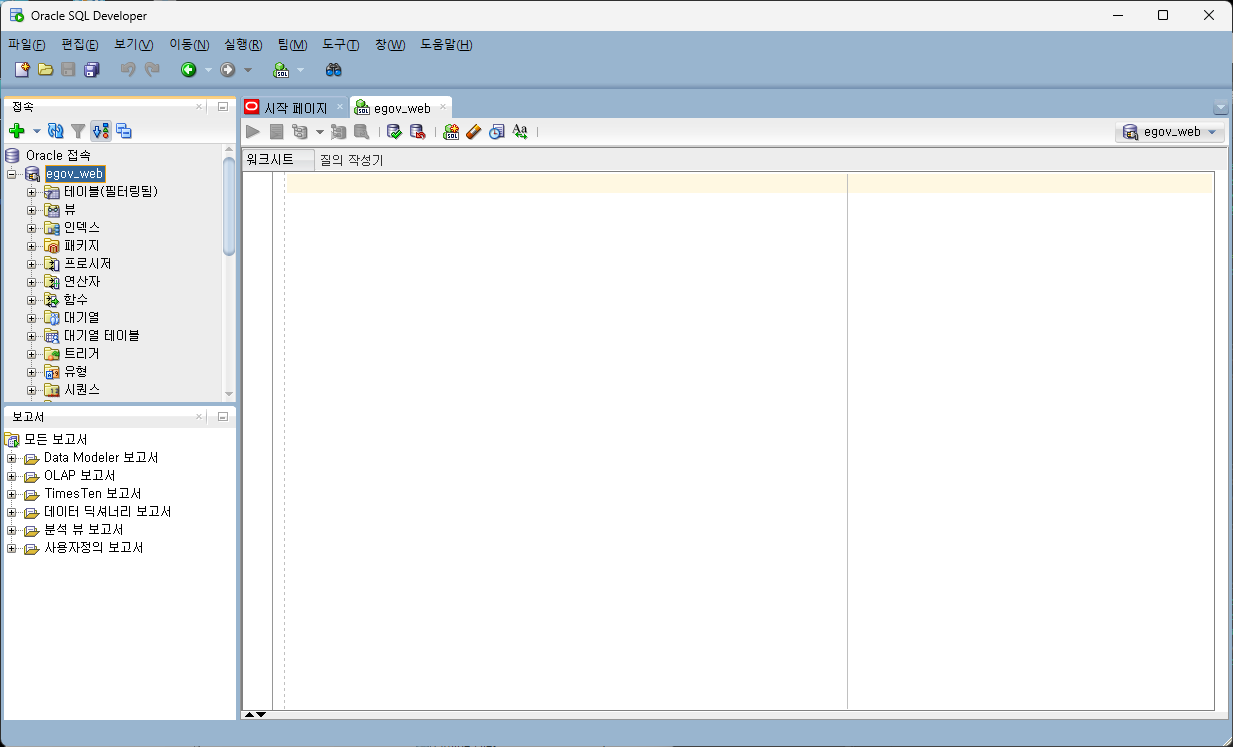
Task: Toggle the schema browser icon in Connections panel
Action: pos(101,131)
